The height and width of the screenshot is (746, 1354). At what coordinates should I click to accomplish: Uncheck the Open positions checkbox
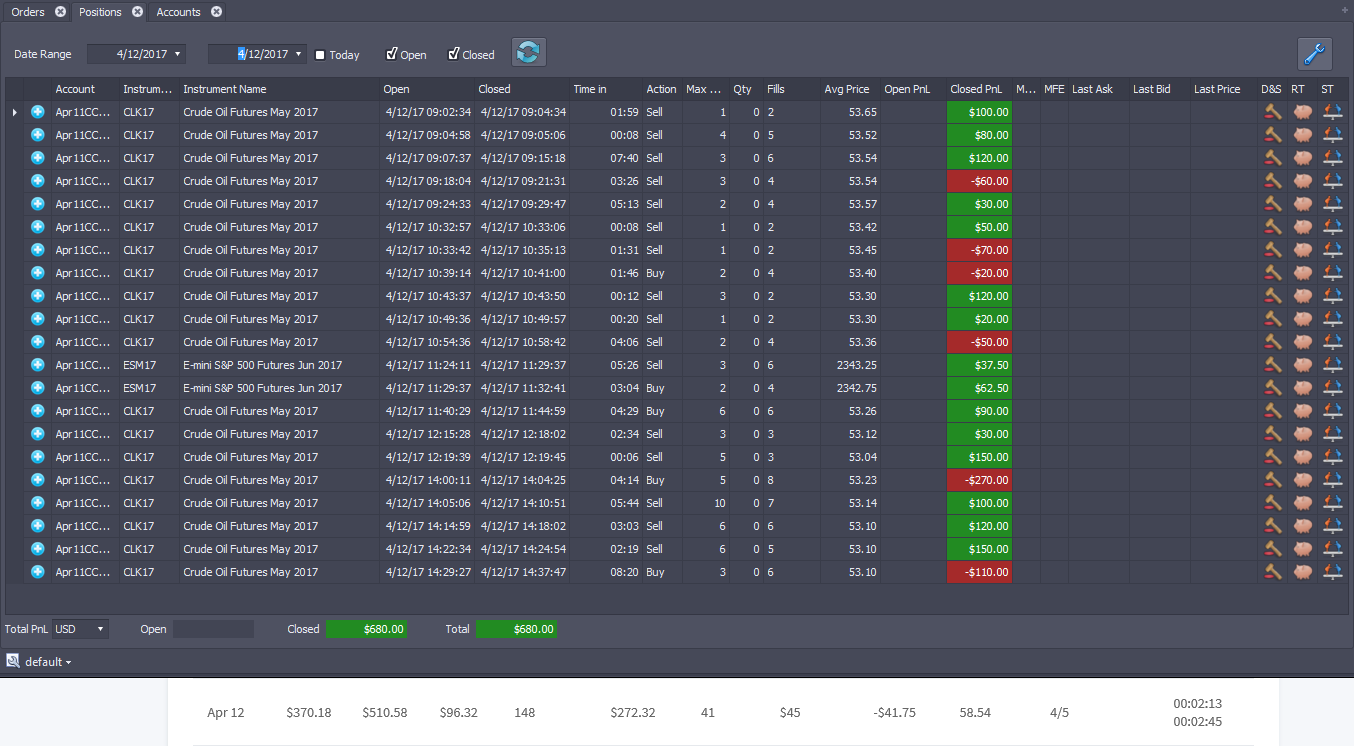392,54
